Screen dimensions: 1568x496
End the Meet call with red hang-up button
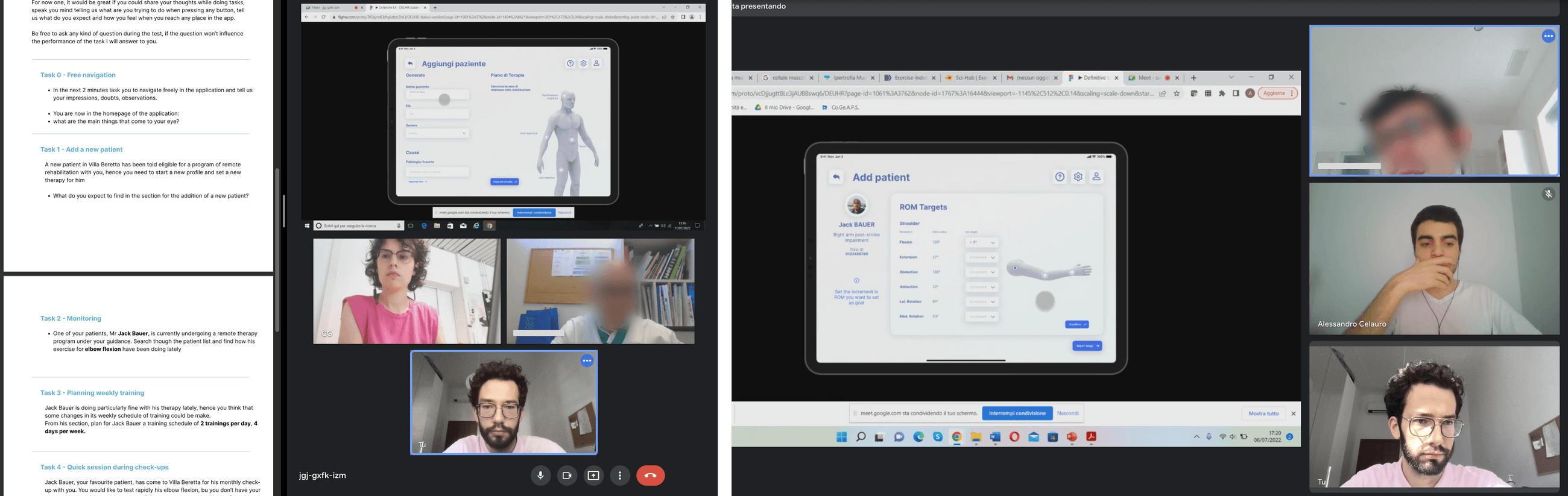[650, 476]
